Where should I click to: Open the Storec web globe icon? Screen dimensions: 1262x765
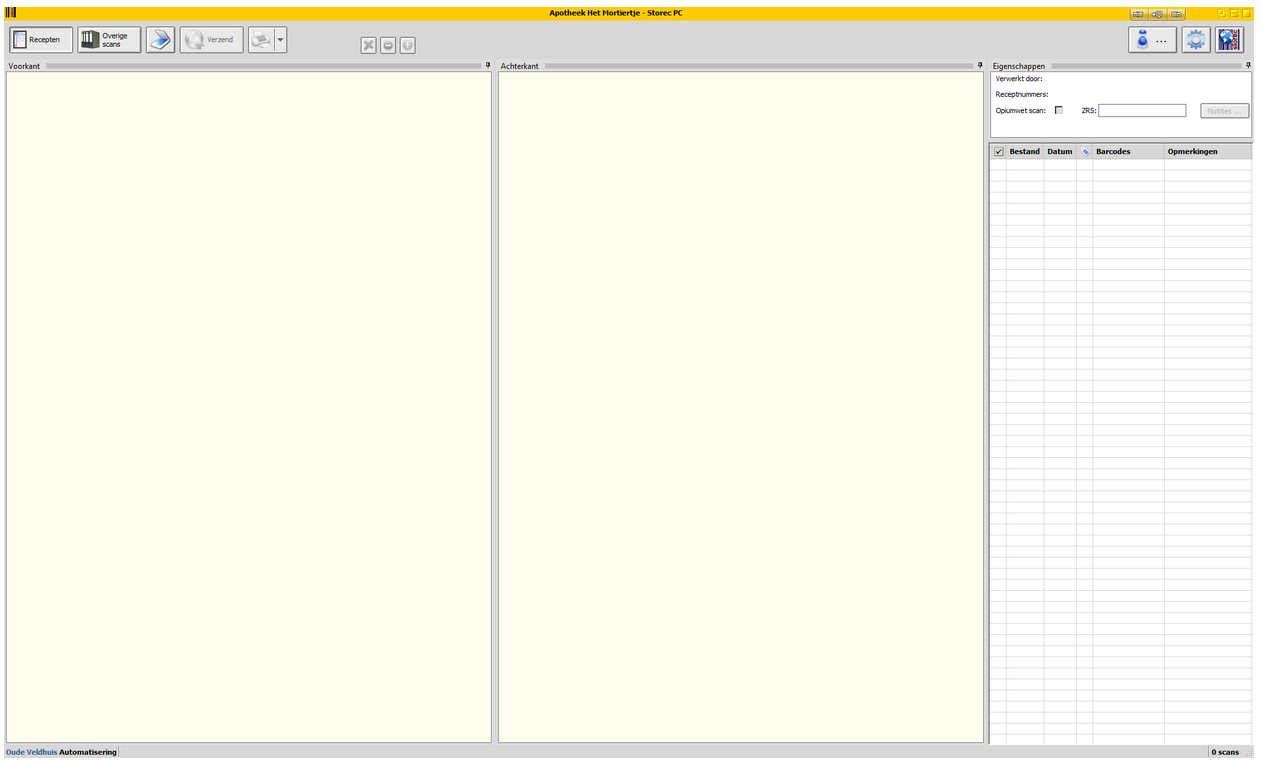tap(1229, 40)
